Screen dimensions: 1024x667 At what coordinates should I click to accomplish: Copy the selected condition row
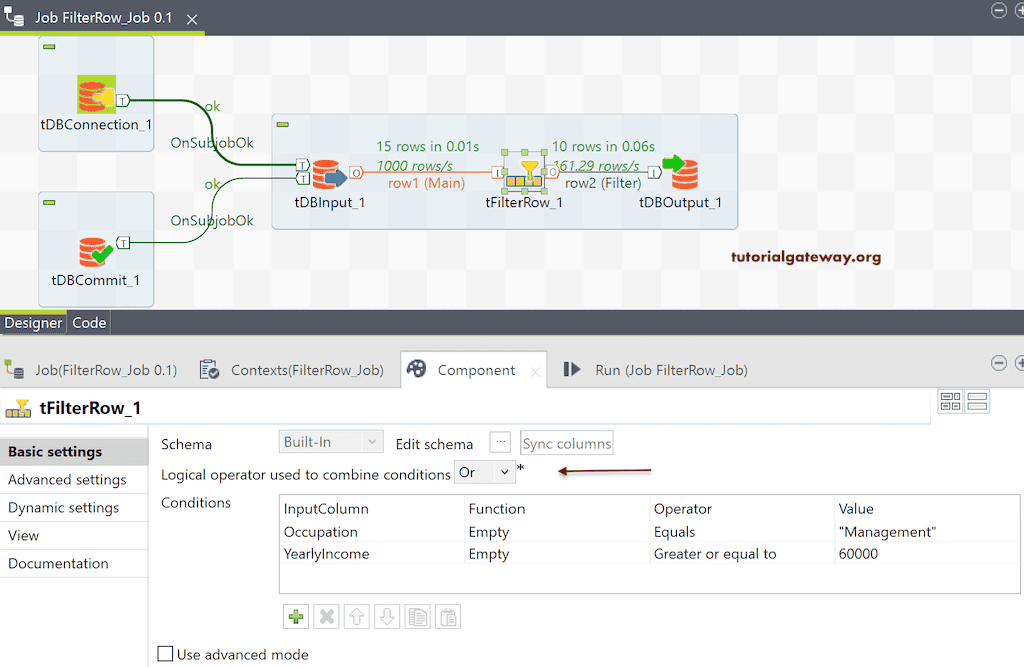[417, 616]
